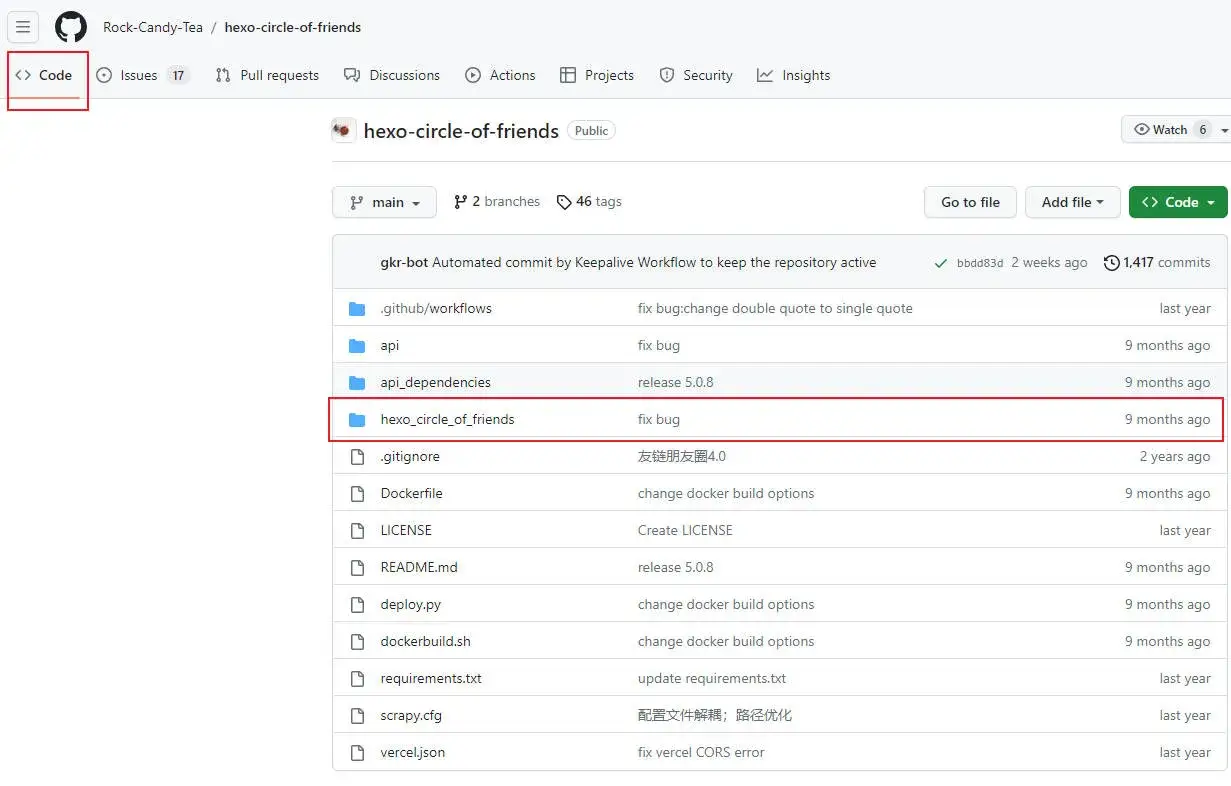This screenshot has width=1231, height=786.
Task: Open the Issues tab
Action: tap(142, 76)
